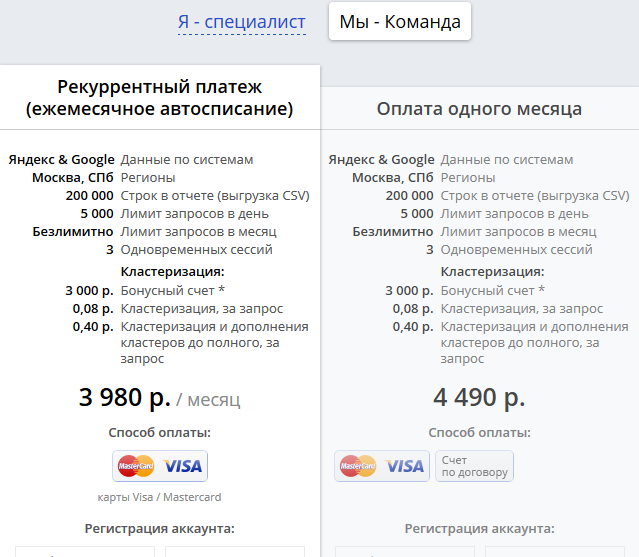Select the "Мы - Команда" tab
639x557 pixels.
[400, 22]
